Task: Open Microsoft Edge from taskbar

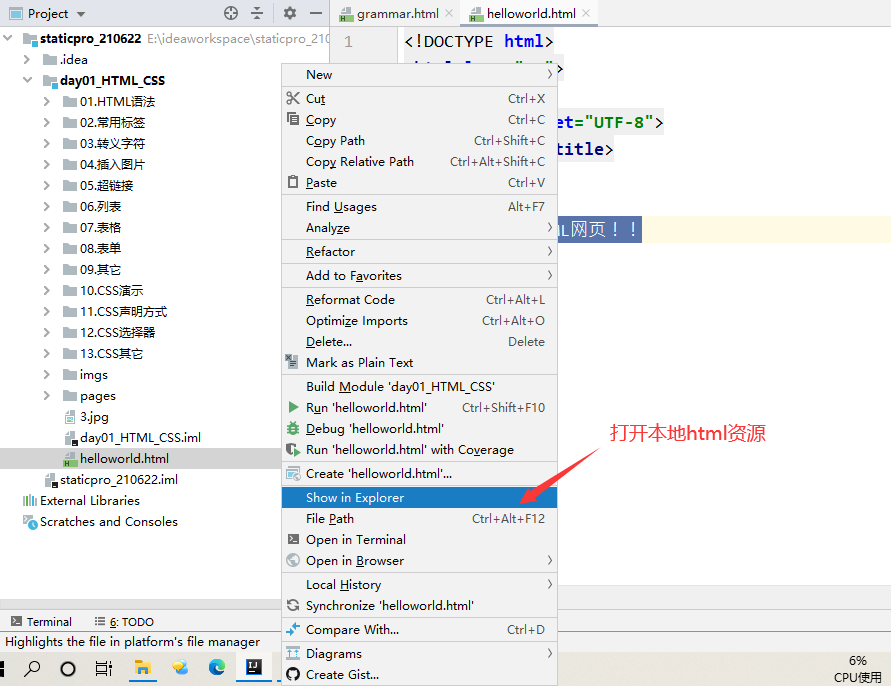Action: [x=216, y=667]
